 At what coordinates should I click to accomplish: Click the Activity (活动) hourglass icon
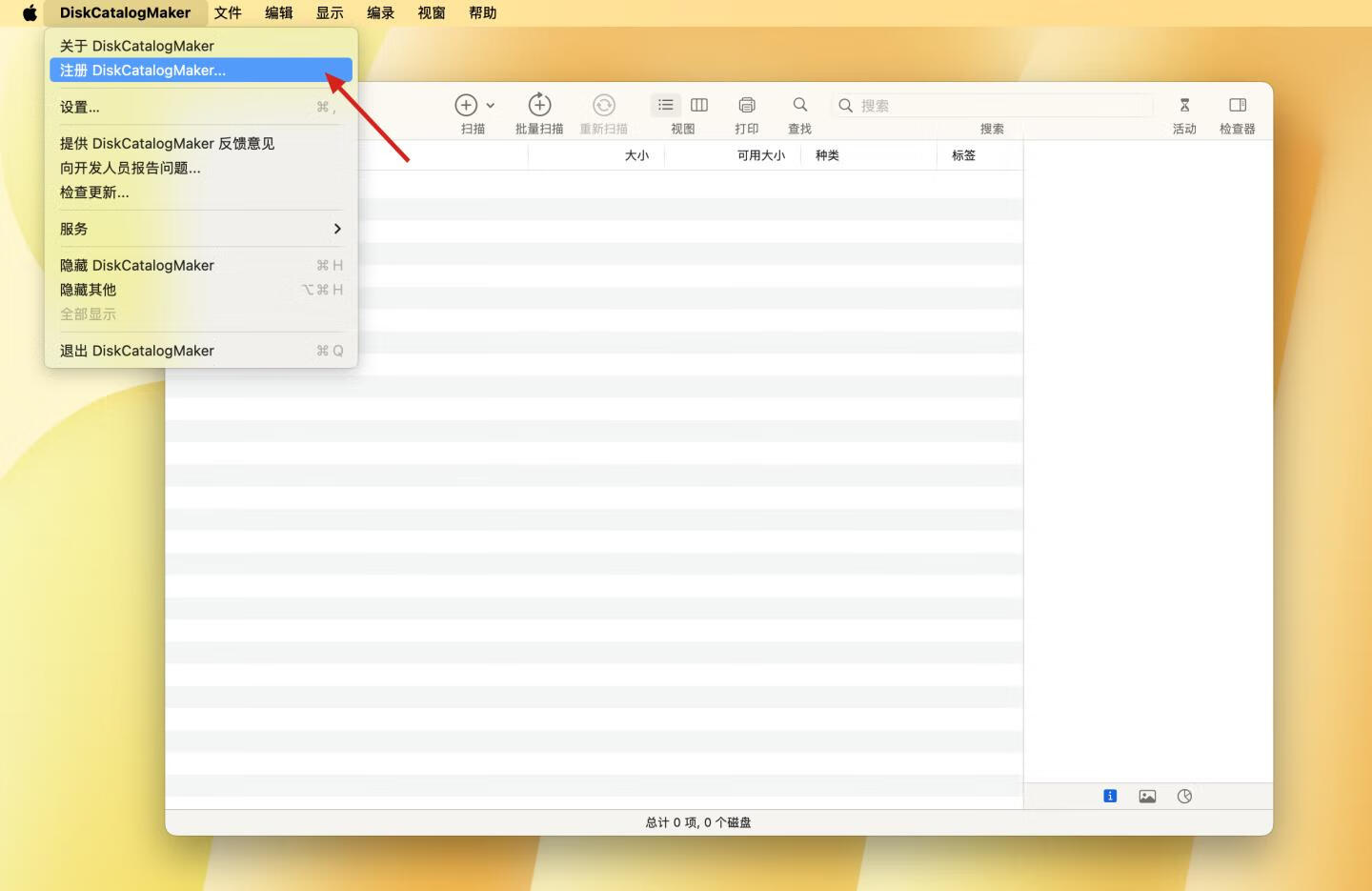(1184, 105)
